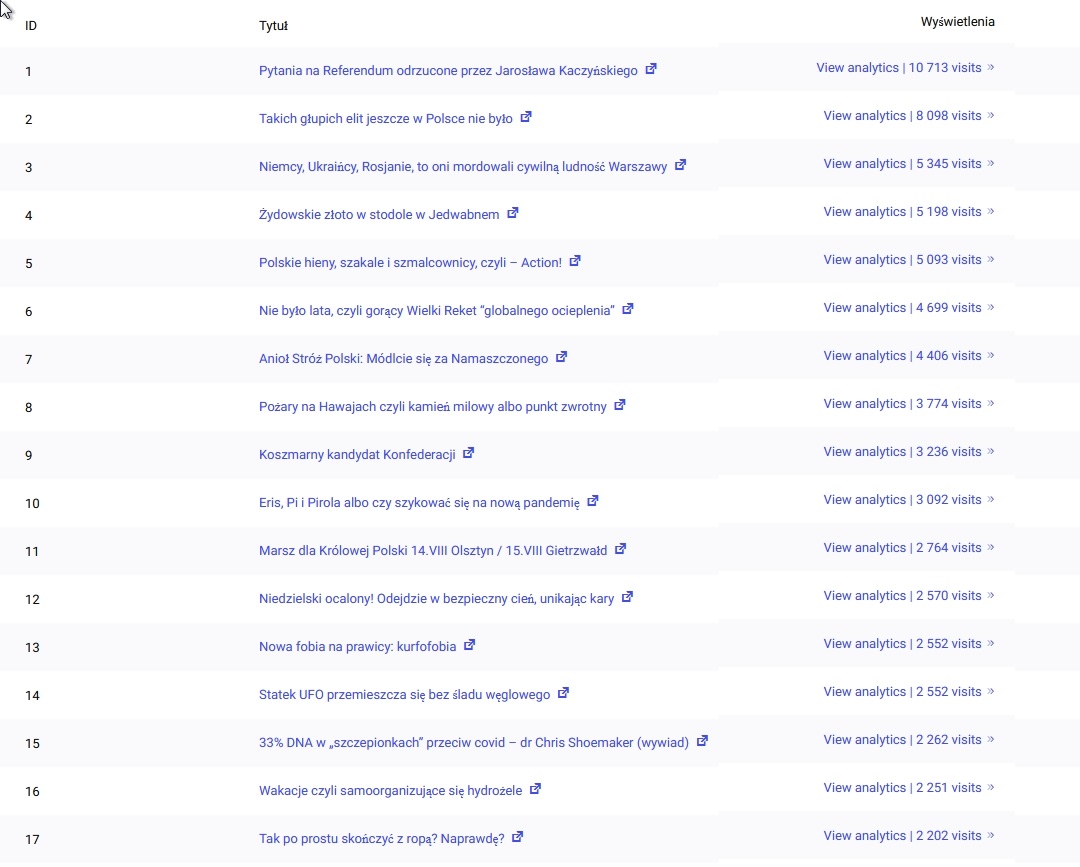
Task: Click the Tytuł column header
Action: click(273, 26)
